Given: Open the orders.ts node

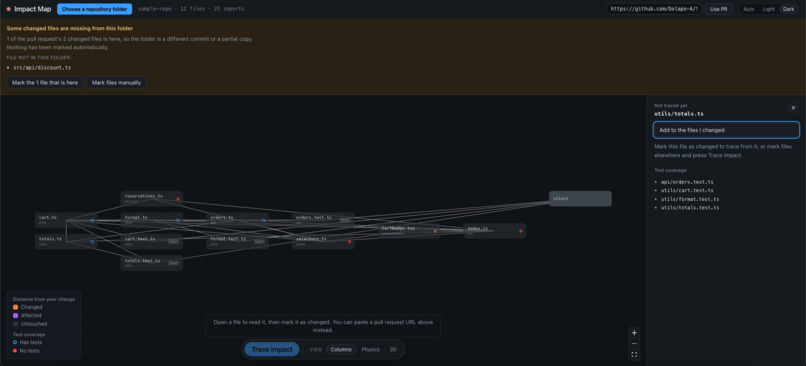Looking at the screenshot, I should pyautogui.click(x=237, y=220).
